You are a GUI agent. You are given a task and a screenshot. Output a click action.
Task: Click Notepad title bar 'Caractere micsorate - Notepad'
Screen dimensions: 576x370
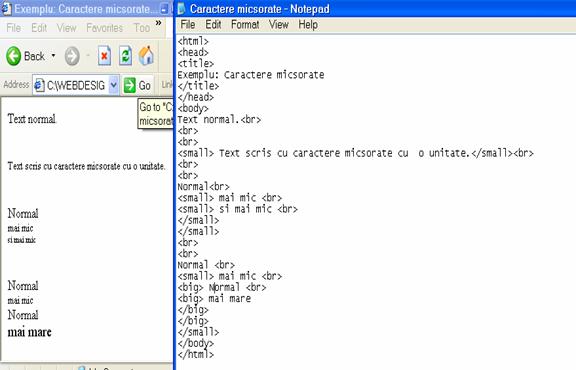click(x=260, y=8)
